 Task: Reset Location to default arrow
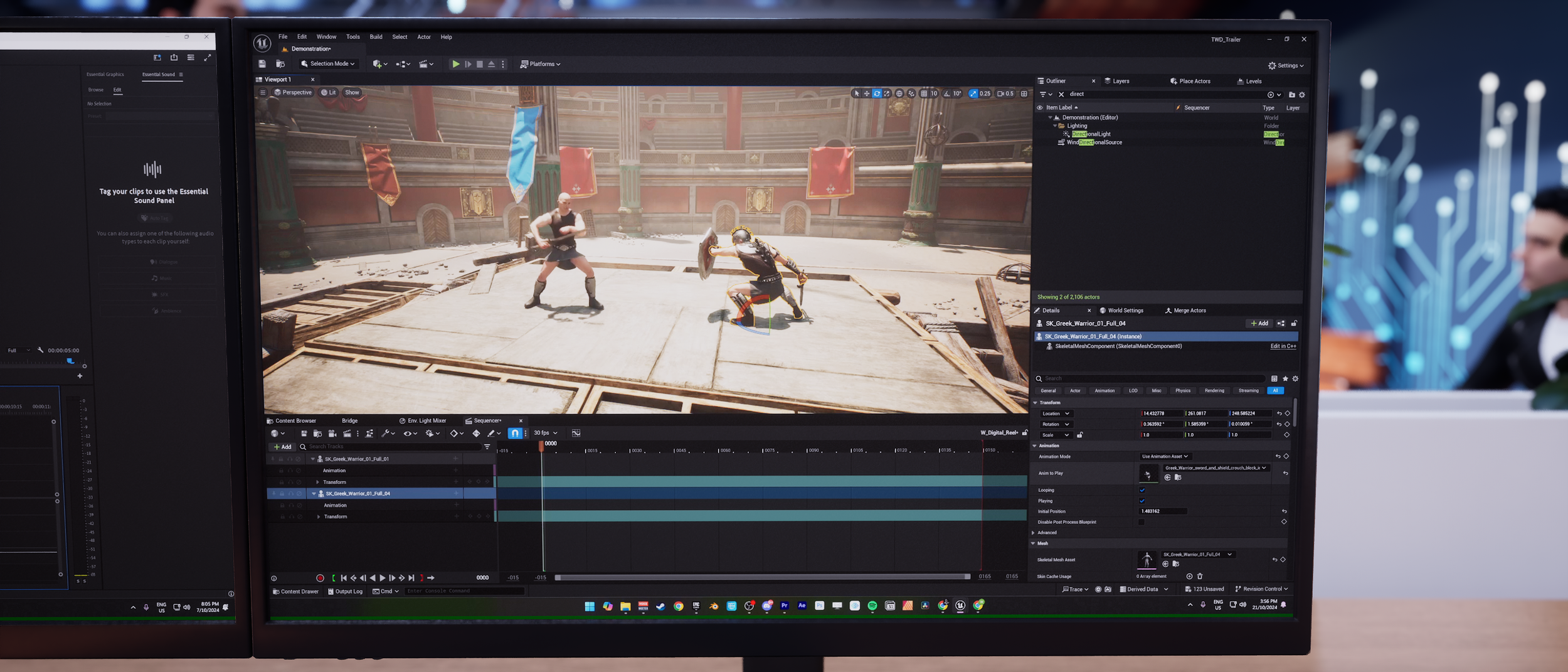point(1279,413)
